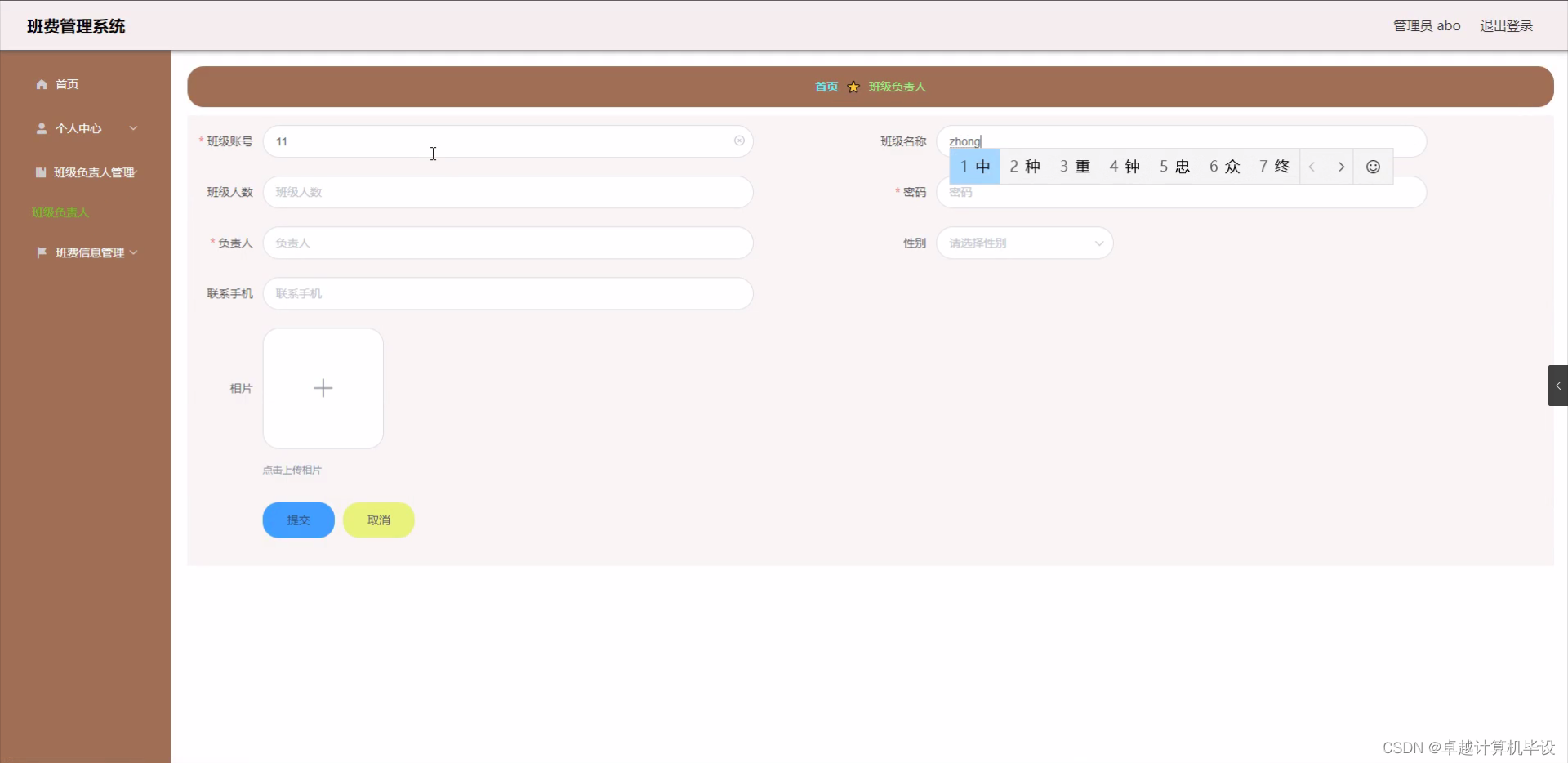Click the star icon in the breadcrumb bar
Viewport: 1568px width, 763px height.
(x=852, y=87)
